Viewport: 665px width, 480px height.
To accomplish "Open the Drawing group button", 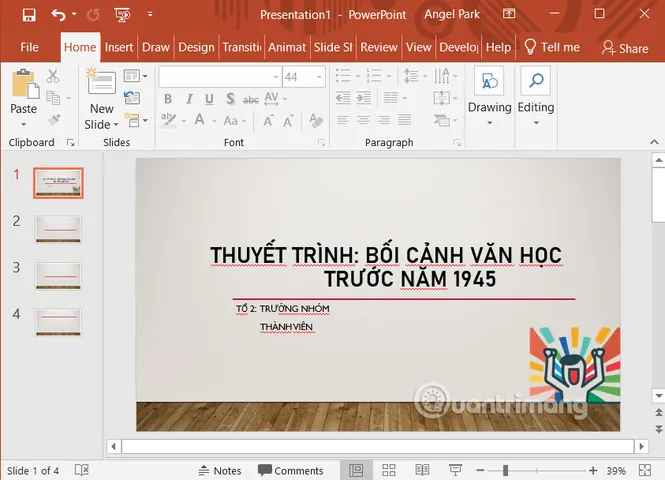I will (490, 96).
